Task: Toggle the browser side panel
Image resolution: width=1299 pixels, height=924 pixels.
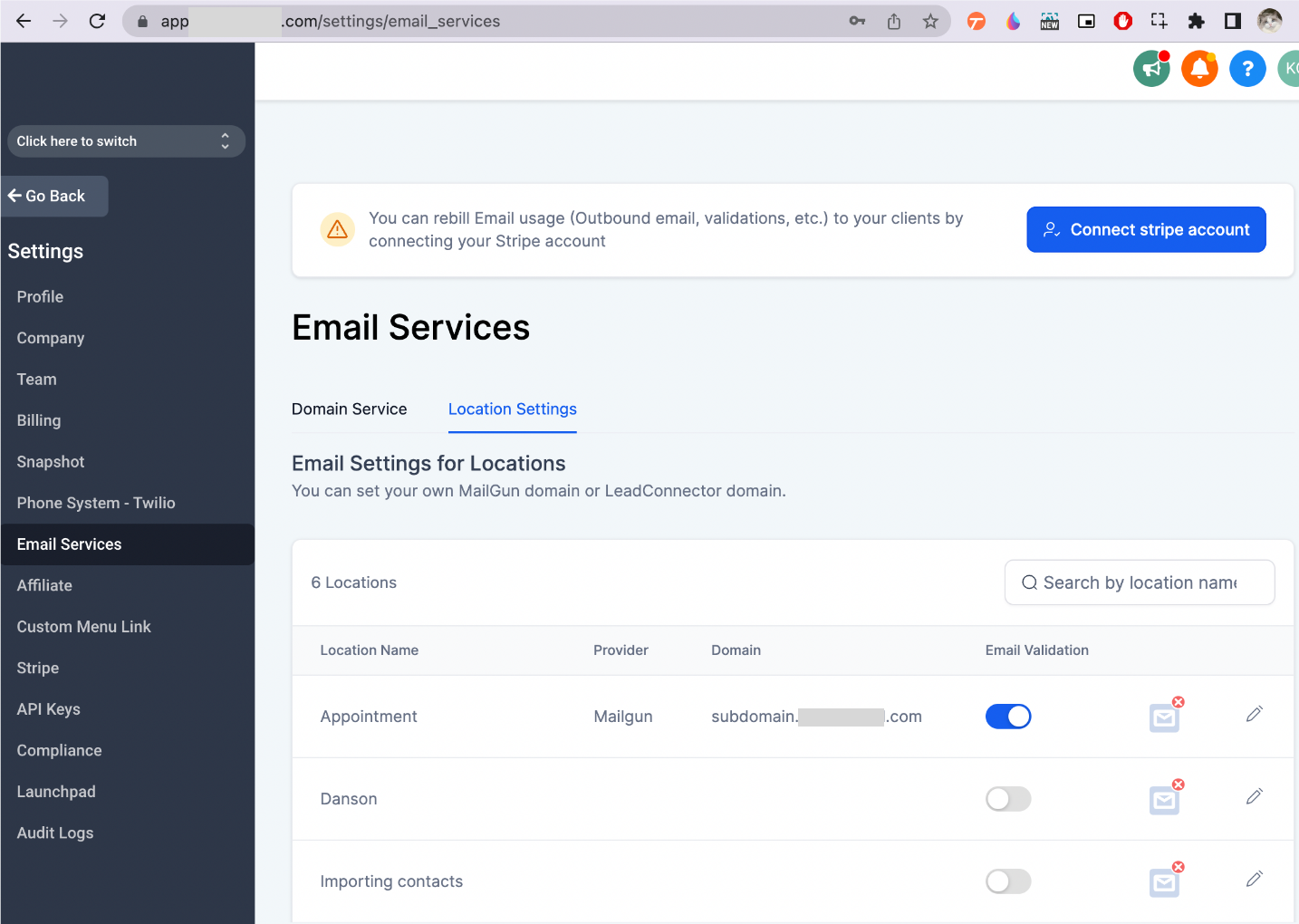Action: coord(1233,21)
